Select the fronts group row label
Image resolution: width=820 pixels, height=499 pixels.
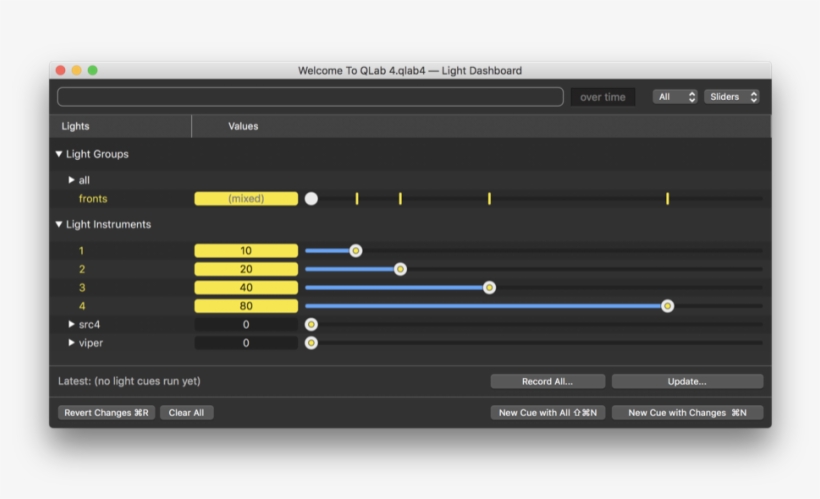coord(93,199)
